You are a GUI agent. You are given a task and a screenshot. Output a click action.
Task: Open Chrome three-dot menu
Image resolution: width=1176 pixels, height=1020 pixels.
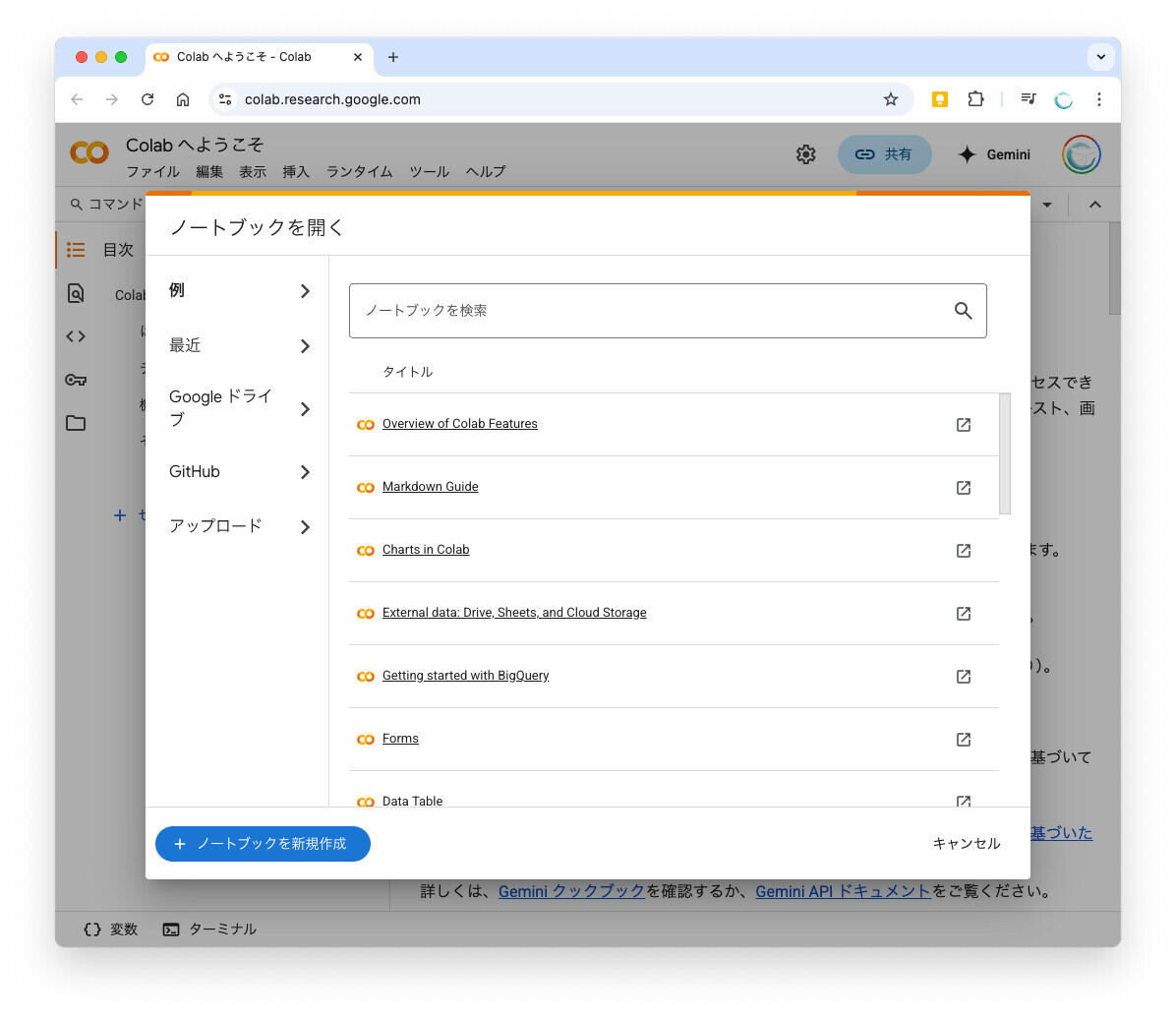tap(1098, 99)
